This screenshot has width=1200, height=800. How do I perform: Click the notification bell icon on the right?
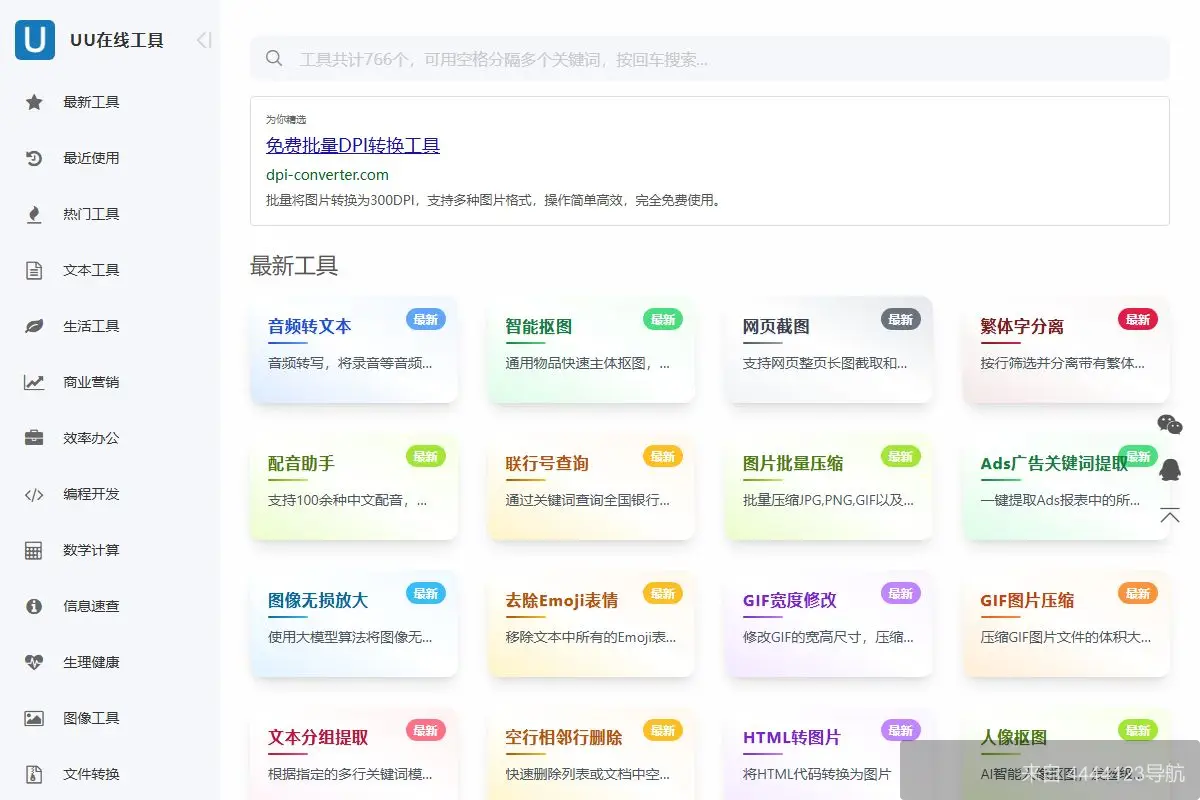tap(1170, 470)
